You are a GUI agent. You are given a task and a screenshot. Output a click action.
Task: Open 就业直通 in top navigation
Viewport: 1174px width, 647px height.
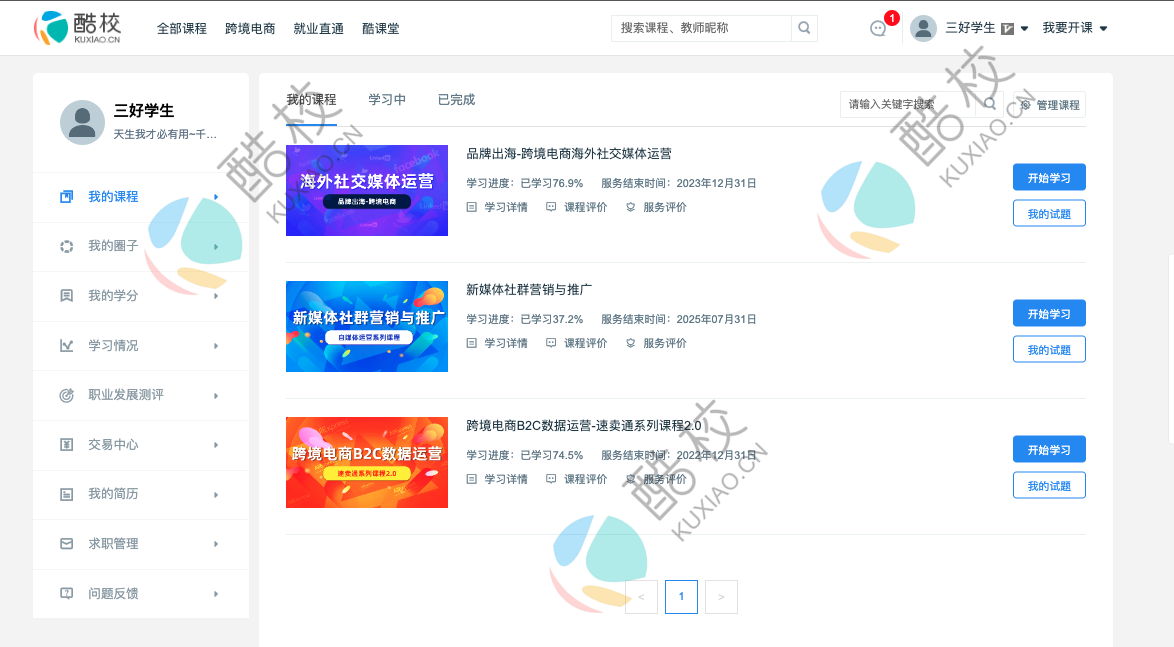coord(318,28)
